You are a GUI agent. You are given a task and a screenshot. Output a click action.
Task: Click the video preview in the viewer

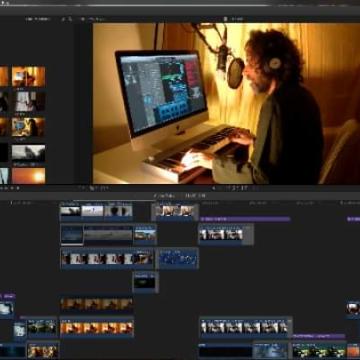[x=226, y=103]
